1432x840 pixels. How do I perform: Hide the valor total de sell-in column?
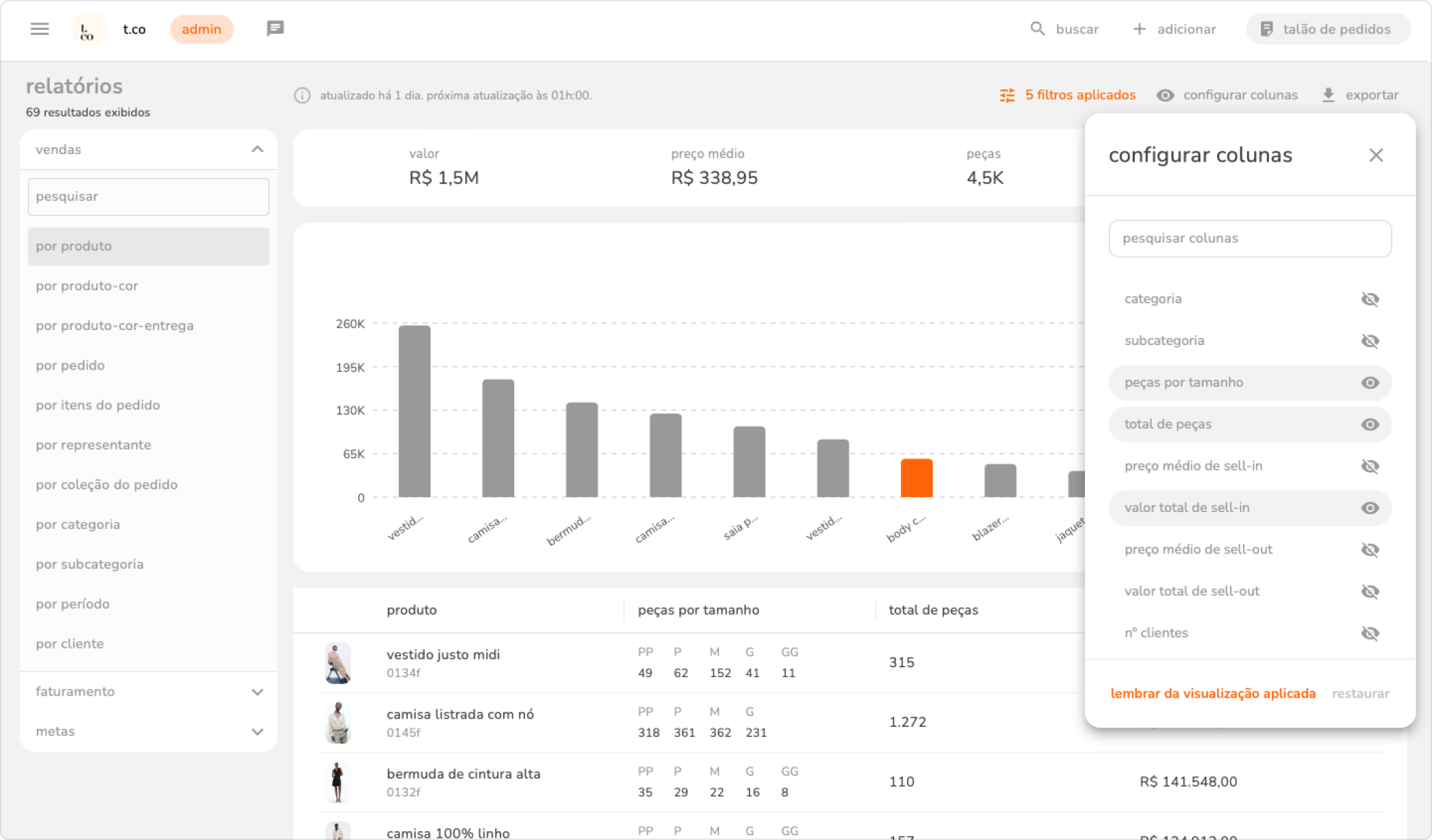coord(1369,508)
